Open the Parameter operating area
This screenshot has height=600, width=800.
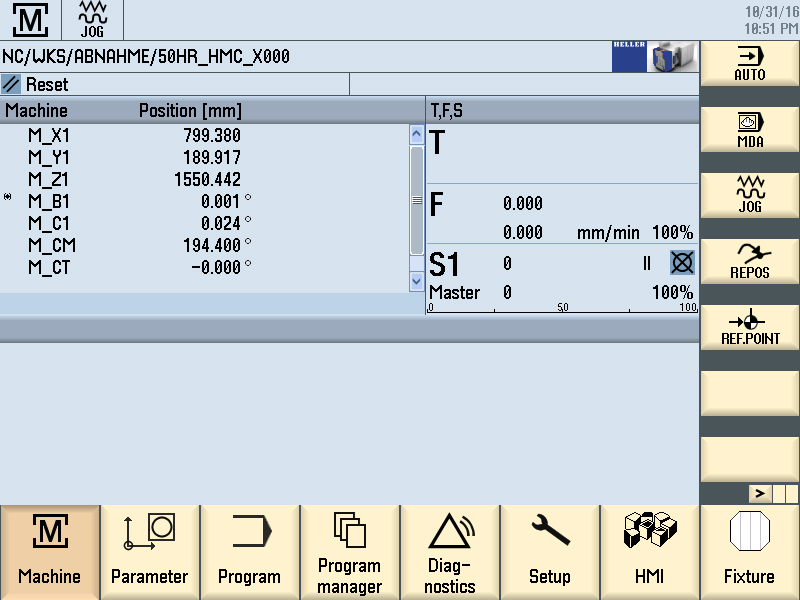(150, 552)
